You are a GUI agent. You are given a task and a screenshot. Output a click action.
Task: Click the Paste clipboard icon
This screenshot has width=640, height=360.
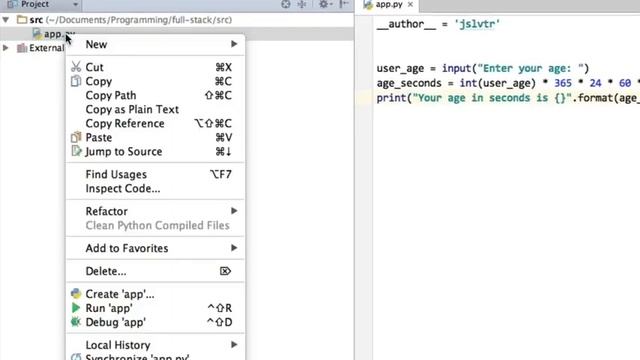coord(76,137)
